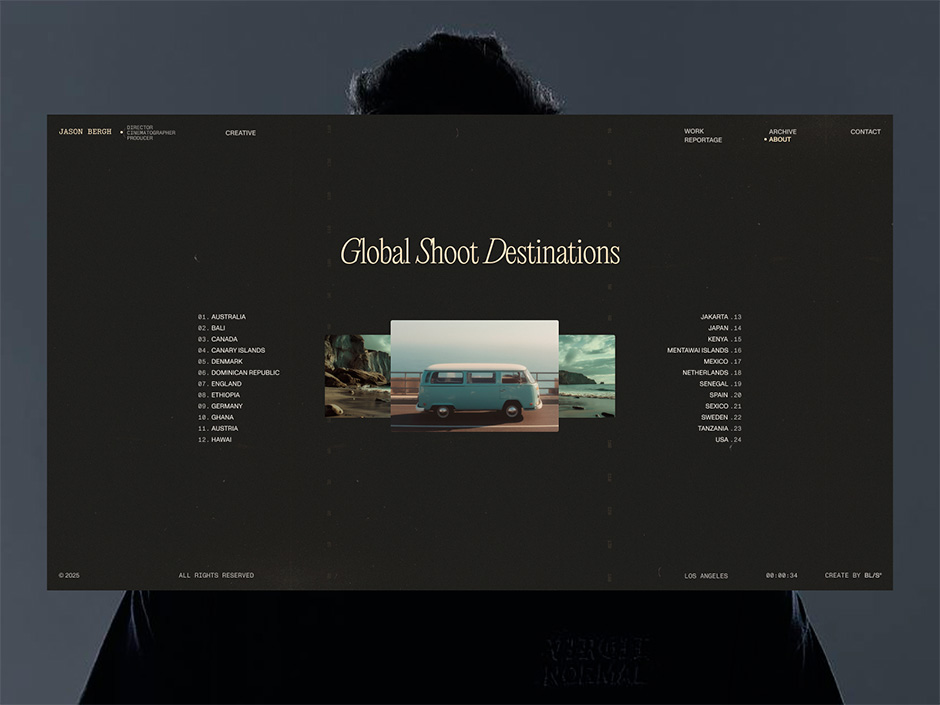Select the About nav item
This screenshot has height=705, width=940.
(x=779, y=140)
